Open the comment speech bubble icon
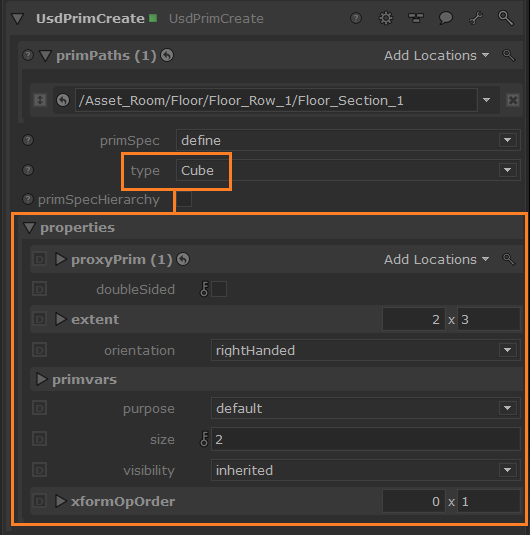 [x=445, y=18]
